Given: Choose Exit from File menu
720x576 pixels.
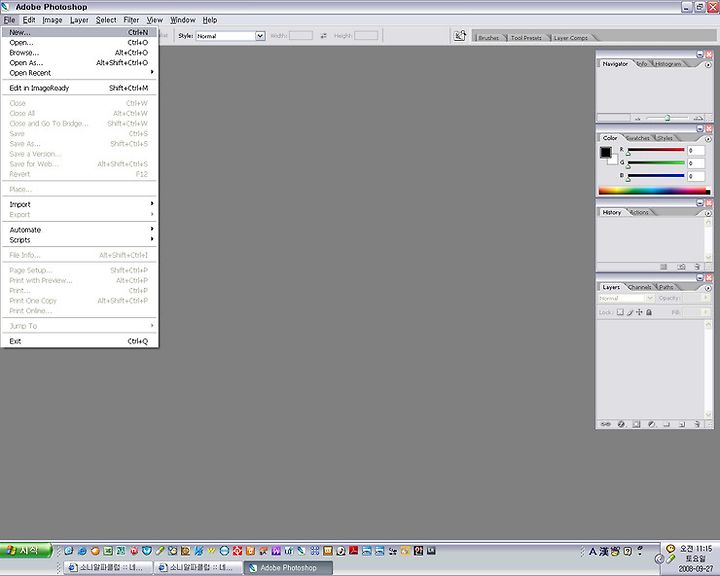Looking at the screenshot, I should tap(79, 341).
